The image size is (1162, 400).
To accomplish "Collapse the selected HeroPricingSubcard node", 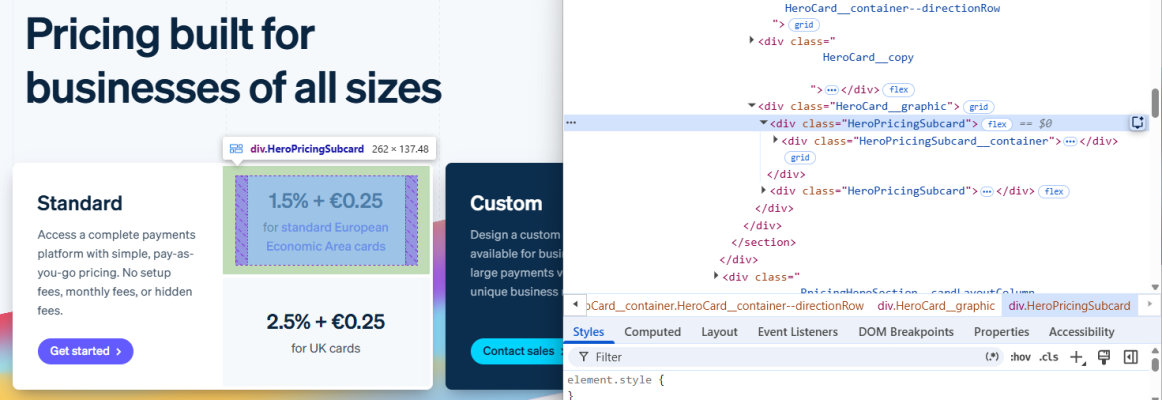I will click(x=764, y=124).
